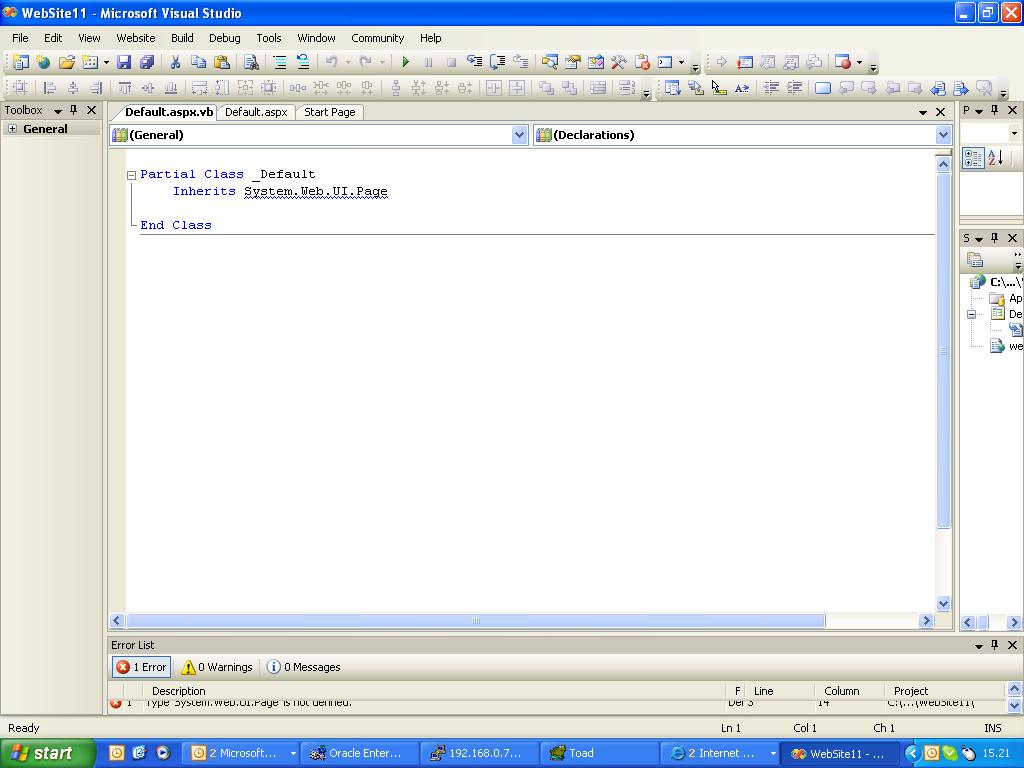The height and width of the screenshot is (768, 1024).
Task: Click the Description column header
Action: [x=434, y=691]
